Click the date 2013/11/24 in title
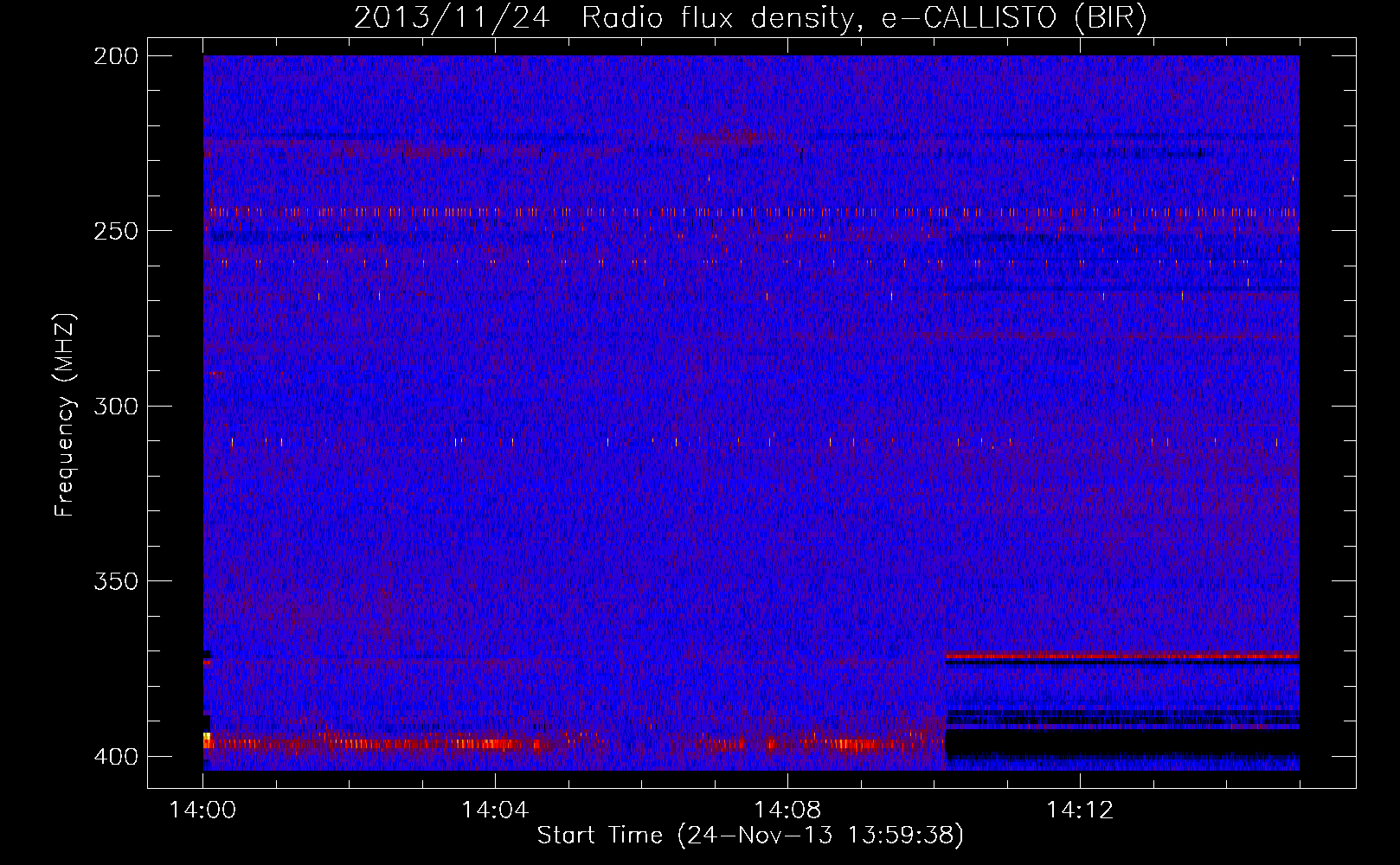The image size is (1400, 865). click(452, 19)
